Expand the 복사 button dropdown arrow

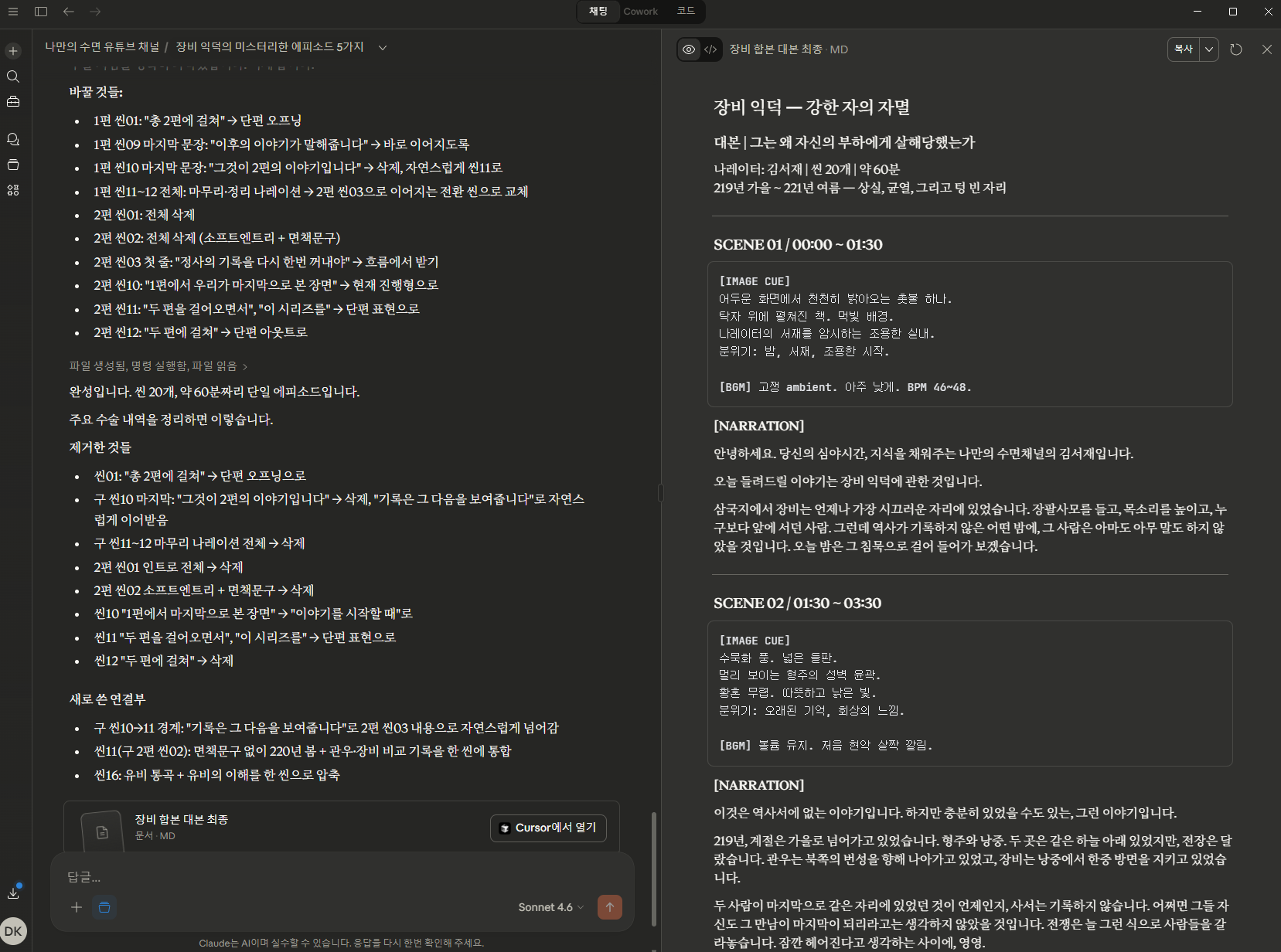(x=1210, y=49)
